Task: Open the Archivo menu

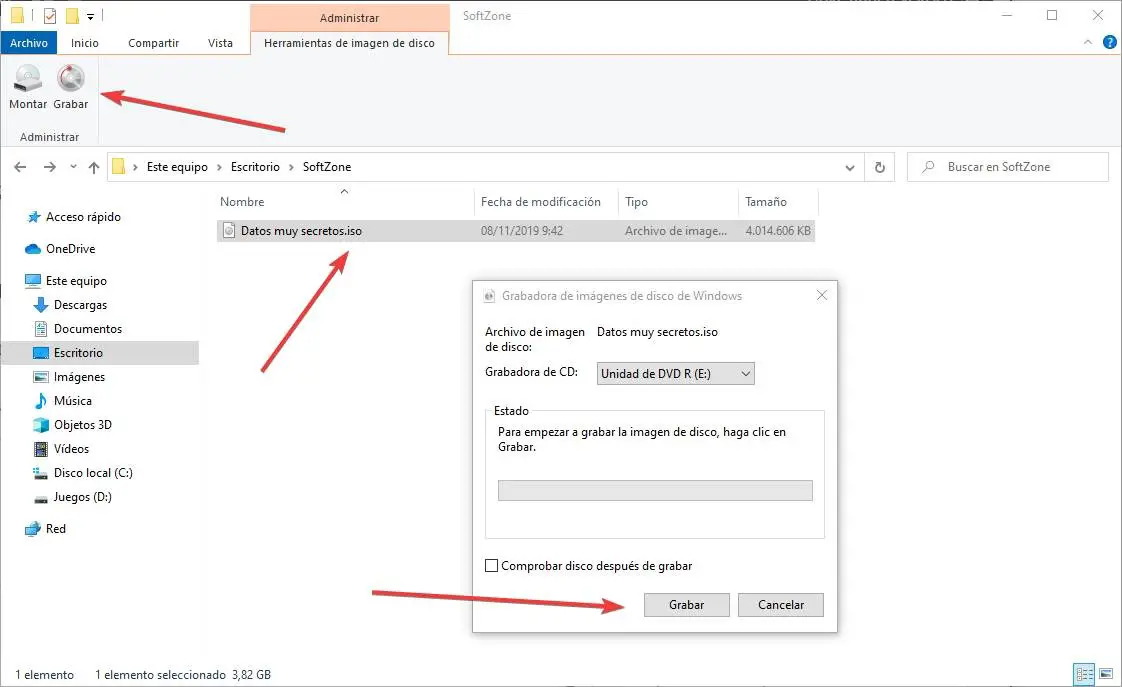Action: coord(29,43)
